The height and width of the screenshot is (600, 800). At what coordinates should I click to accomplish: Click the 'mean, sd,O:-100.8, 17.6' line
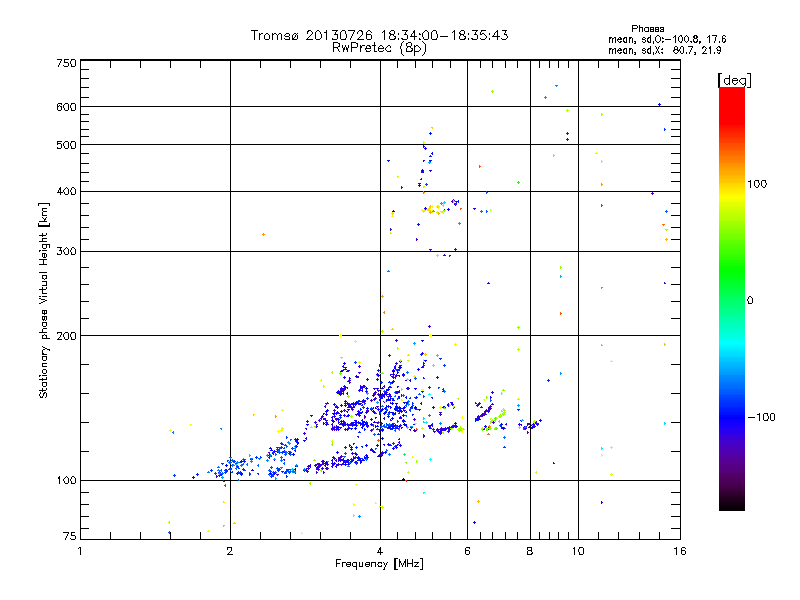(667, 39)
